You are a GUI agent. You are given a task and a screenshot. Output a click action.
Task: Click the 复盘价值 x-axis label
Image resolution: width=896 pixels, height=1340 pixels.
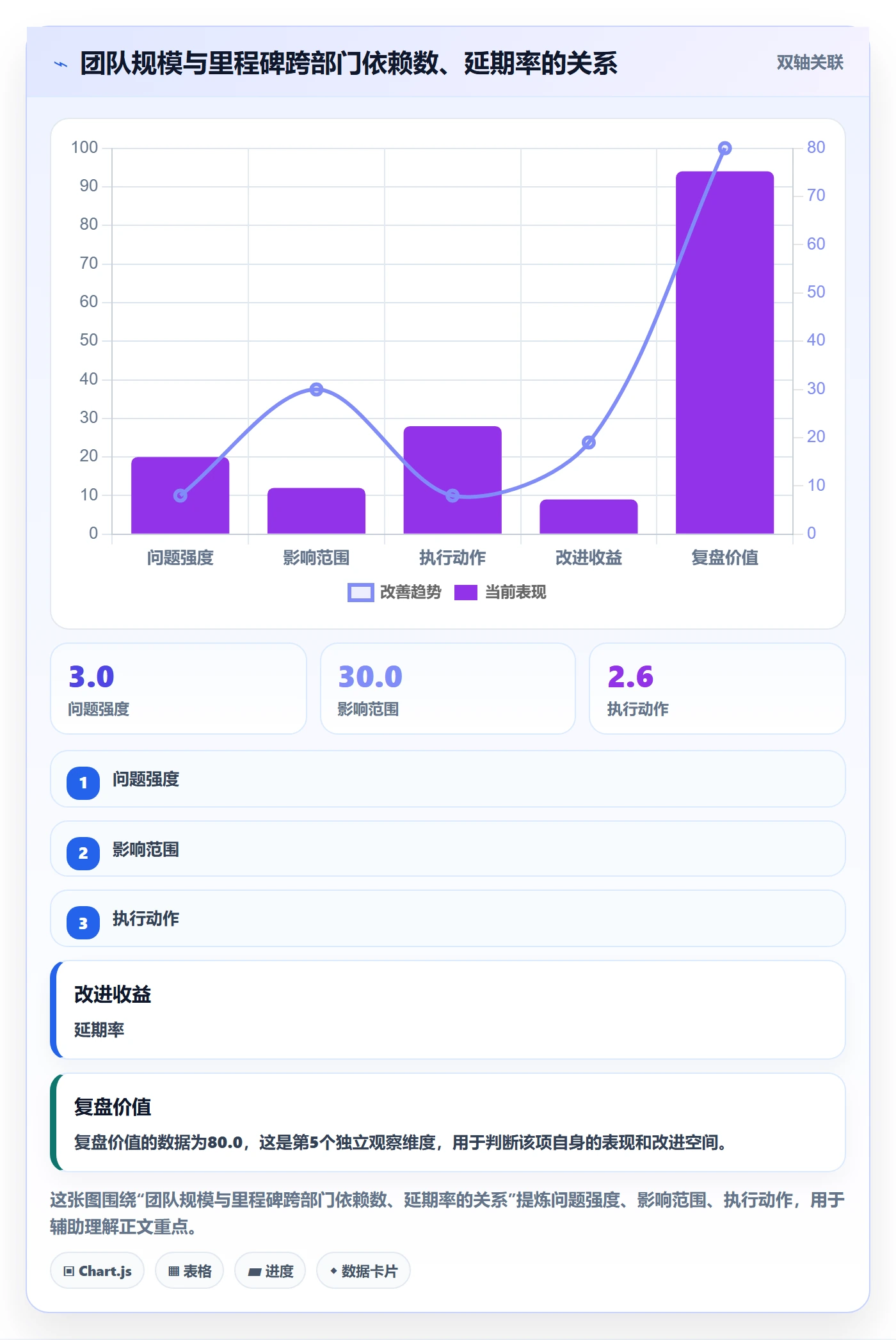724,557
